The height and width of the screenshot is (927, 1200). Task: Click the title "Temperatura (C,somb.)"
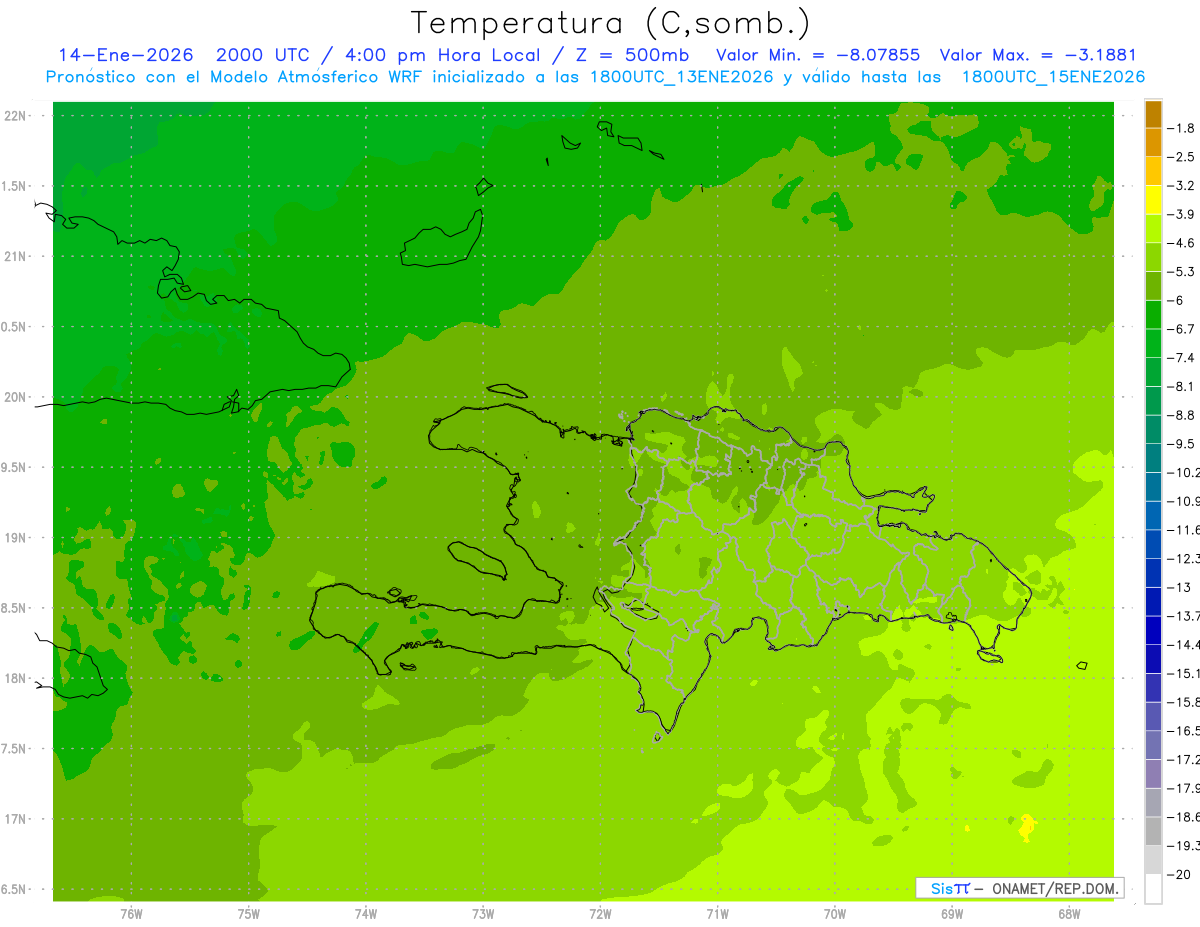(611, 23)
